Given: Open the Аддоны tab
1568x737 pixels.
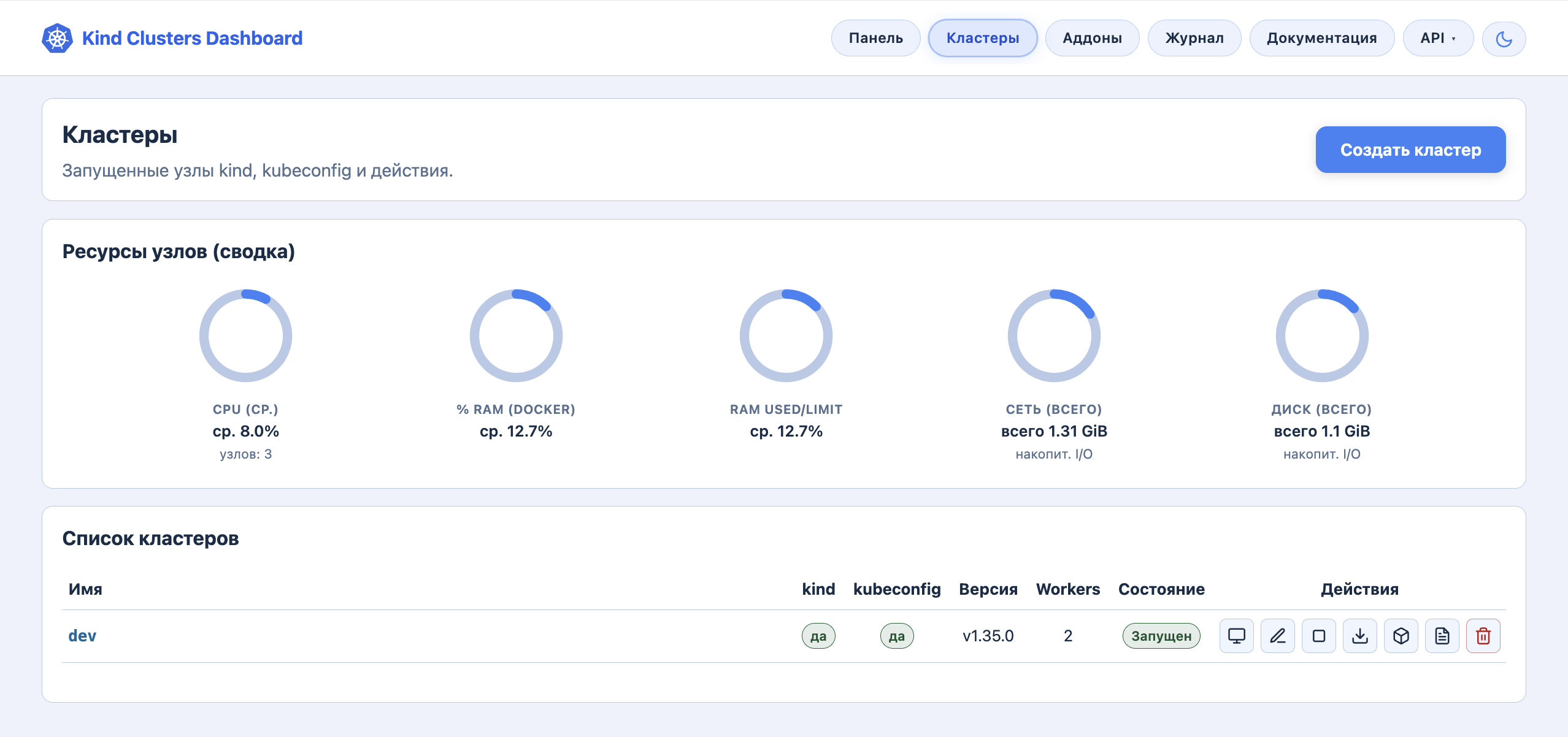Looking at the screenshot, I should [1092, 38].
